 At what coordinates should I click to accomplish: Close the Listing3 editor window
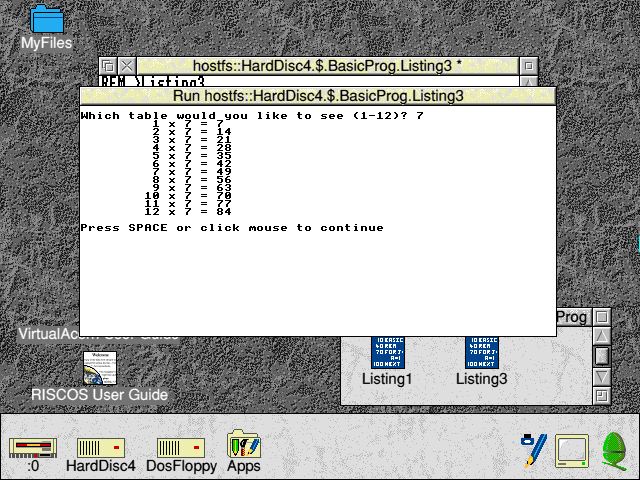point(126,66)
